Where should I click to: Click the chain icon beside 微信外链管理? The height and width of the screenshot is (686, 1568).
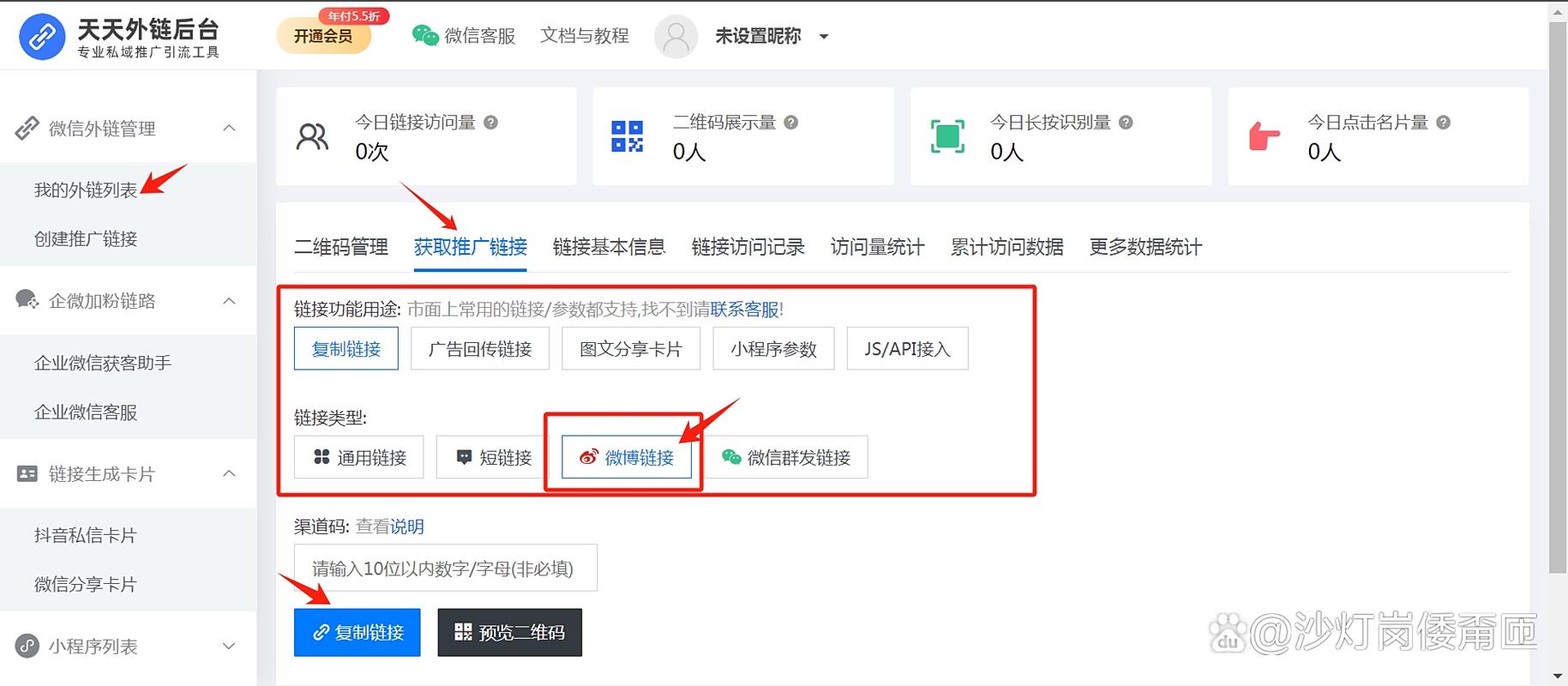coord(27,129)
